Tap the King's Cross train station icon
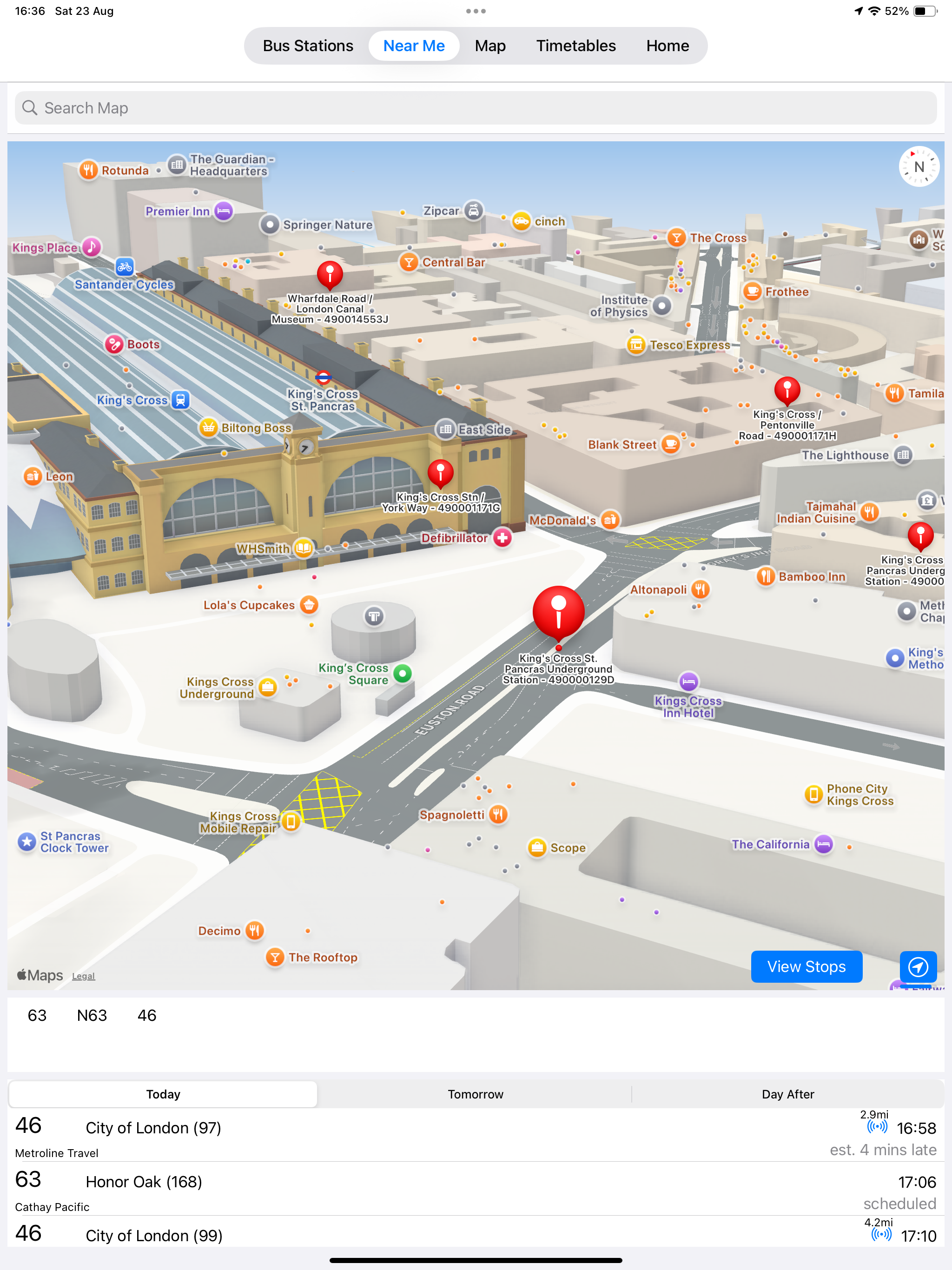The width and height of the screenshot is (952, 1270). click(180, 400)
